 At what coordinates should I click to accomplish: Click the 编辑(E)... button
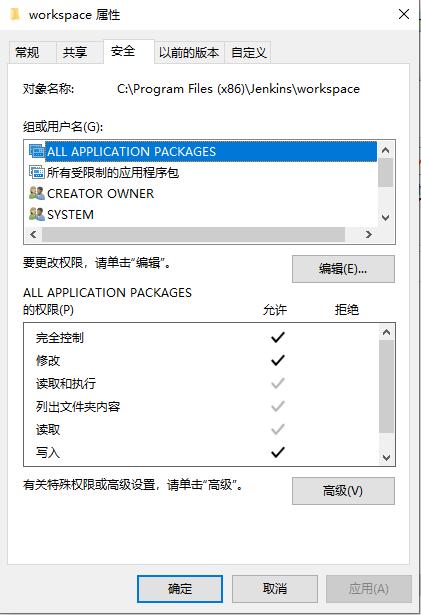pos(343,269)
